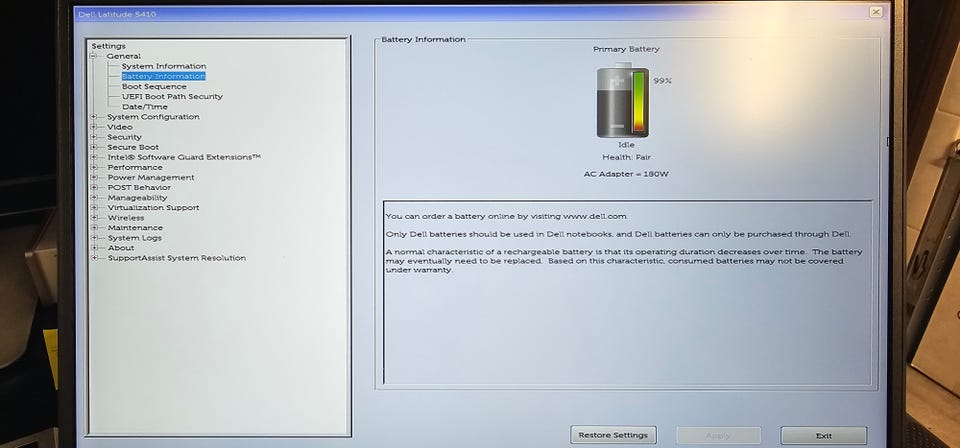Collapse the General tree node

point(94,56)
